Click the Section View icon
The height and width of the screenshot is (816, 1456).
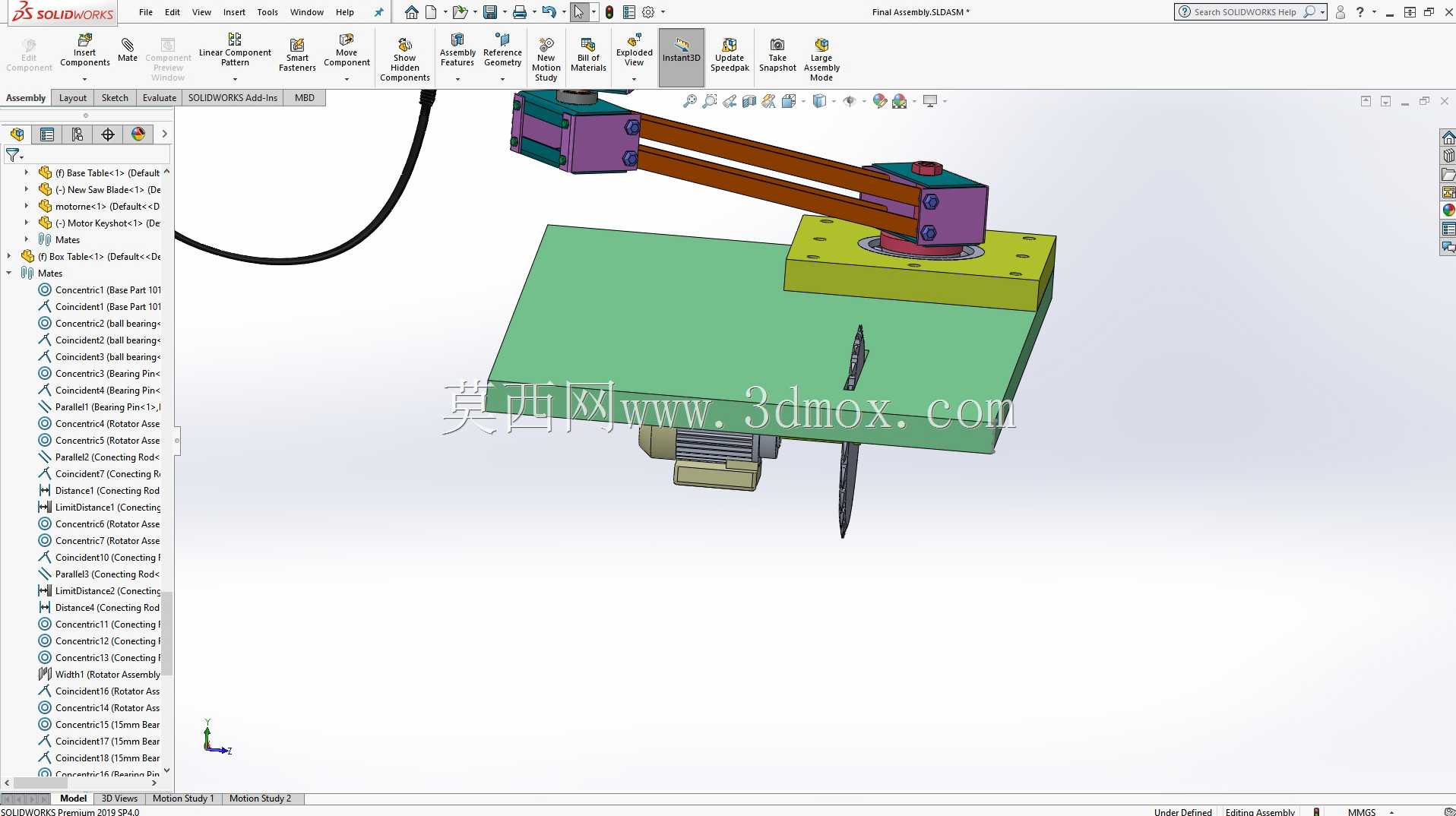click(x=749, y=101)
